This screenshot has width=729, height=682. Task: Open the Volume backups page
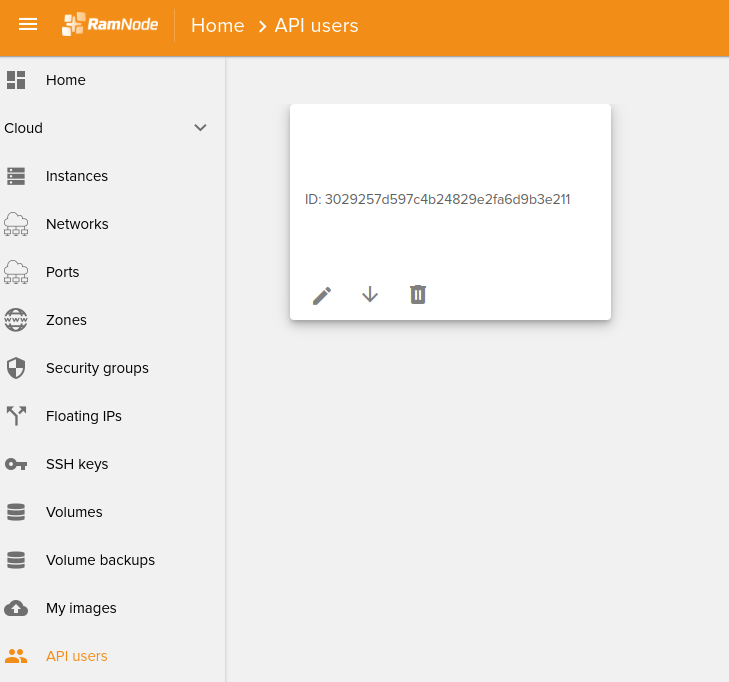pyautogui.click(x=100, y=560)
